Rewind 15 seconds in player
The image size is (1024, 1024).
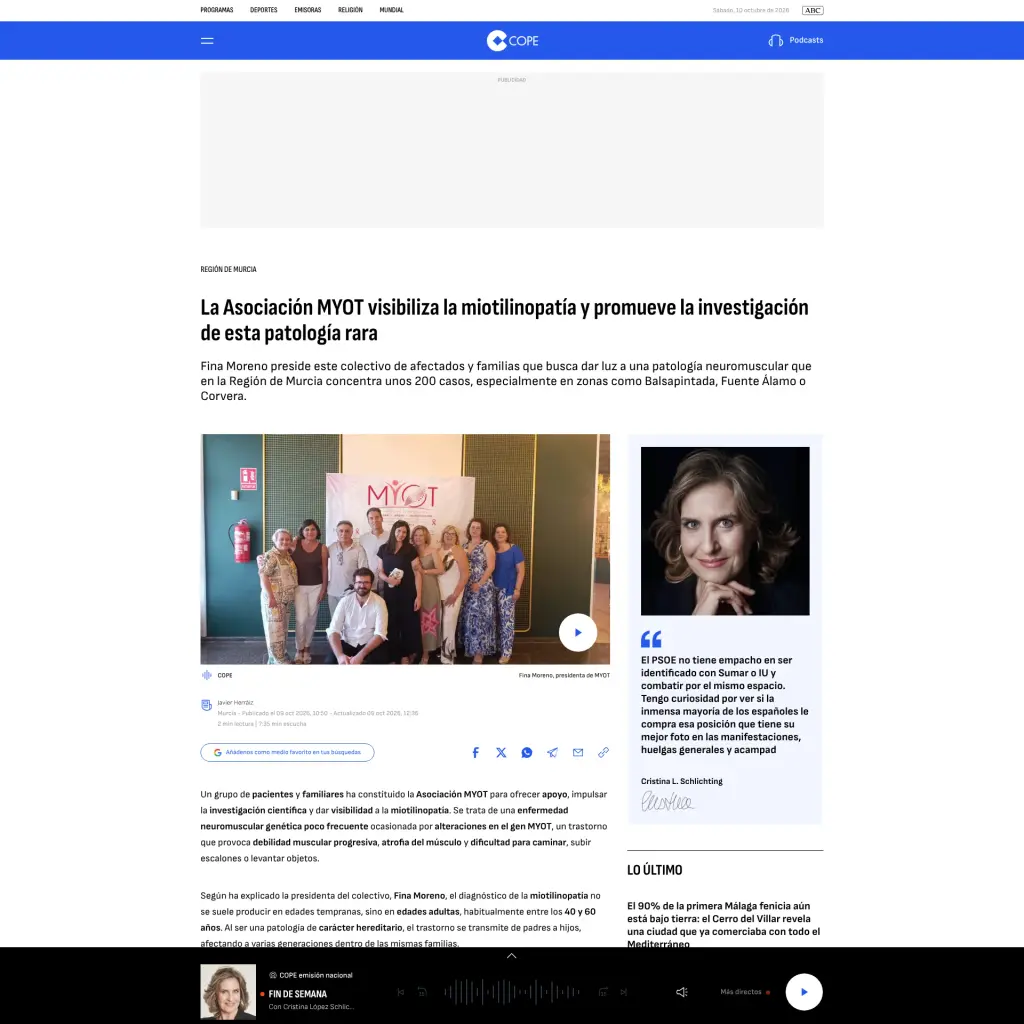coord(422,992)
